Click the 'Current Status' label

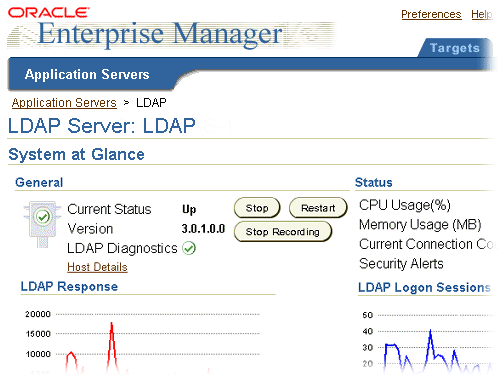click(x=109, y=209)
